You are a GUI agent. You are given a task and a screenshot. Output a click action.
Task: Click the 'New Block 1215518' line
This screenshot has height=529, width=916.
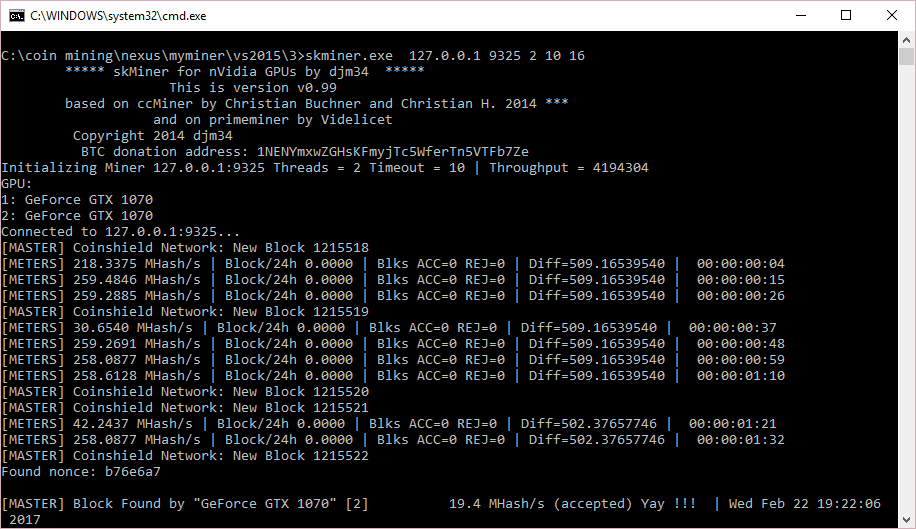click(185, 248)
